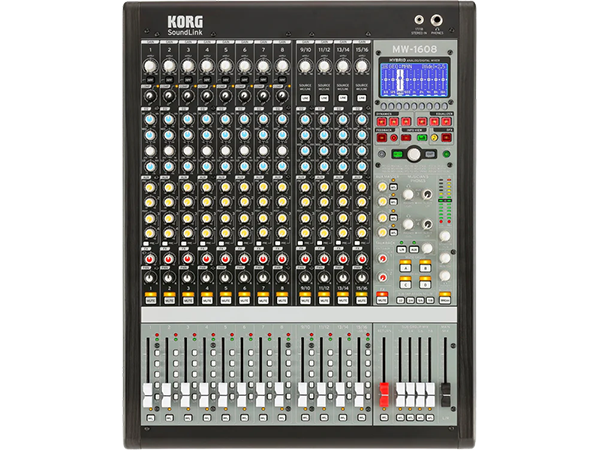
Task: Click the MW-1608 model label
Action: (414, 49)
